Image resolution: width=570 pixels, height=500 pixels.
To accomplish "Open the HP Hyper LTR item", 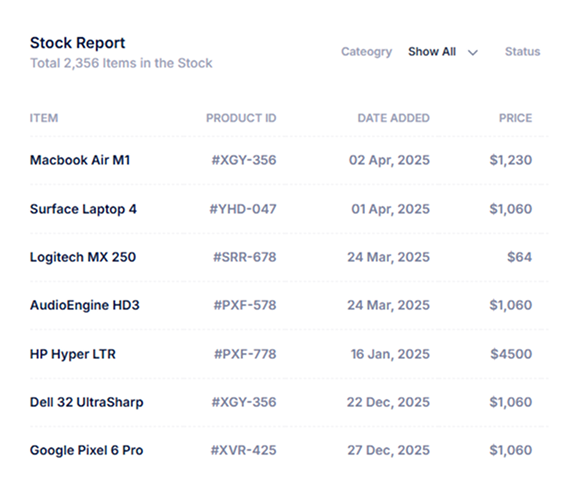I will [73, 354].
